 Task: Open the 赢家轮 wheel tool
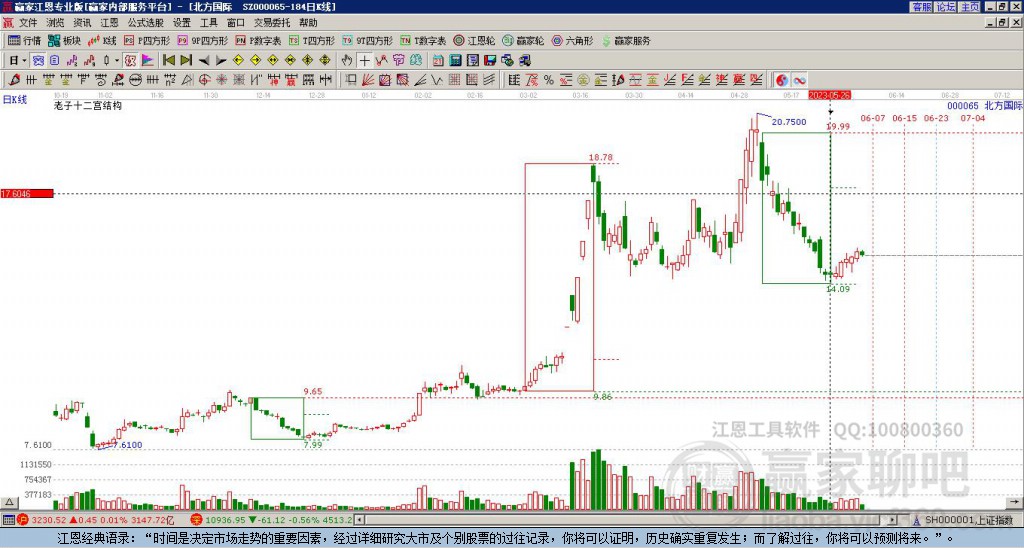523,40
